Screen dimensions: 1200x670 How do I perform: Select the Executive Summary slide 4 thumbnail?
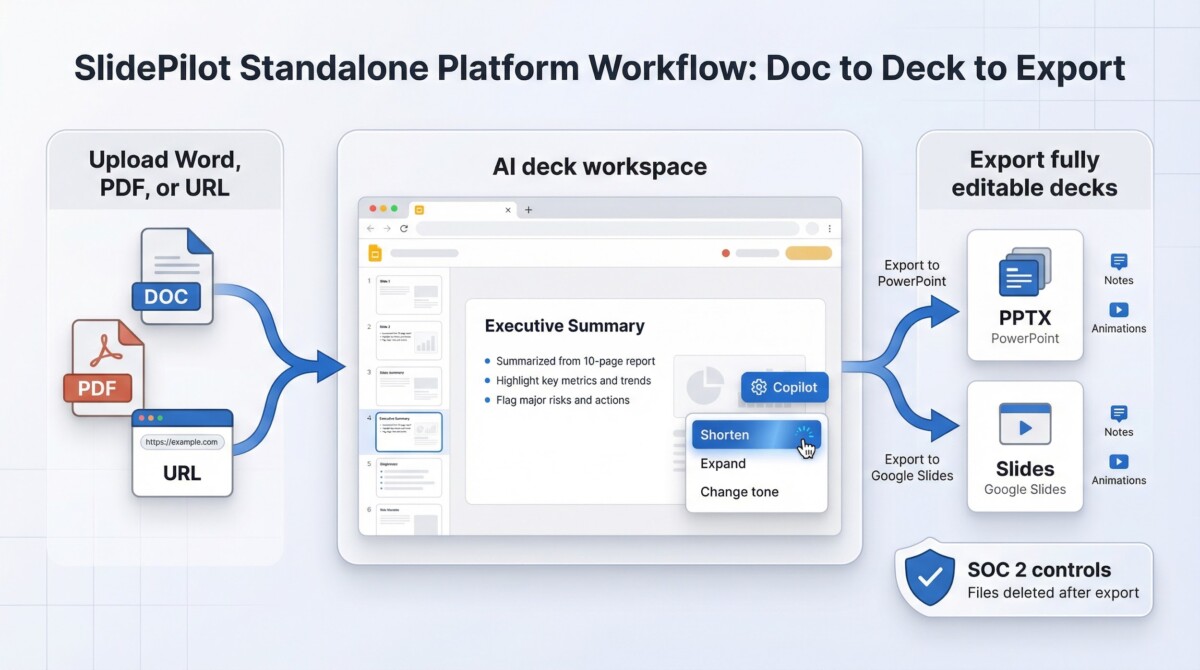click(x=408, y=432)
